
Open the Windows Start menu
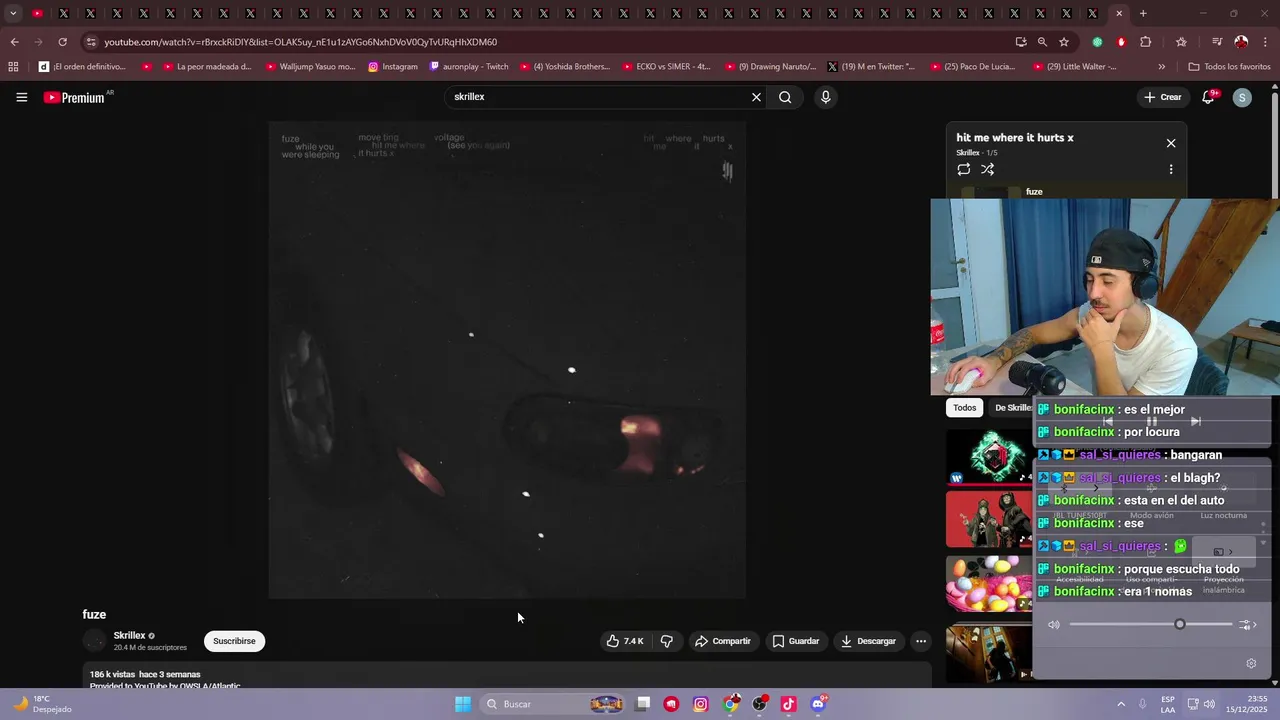pyautogui.click(x=463, y=704)
